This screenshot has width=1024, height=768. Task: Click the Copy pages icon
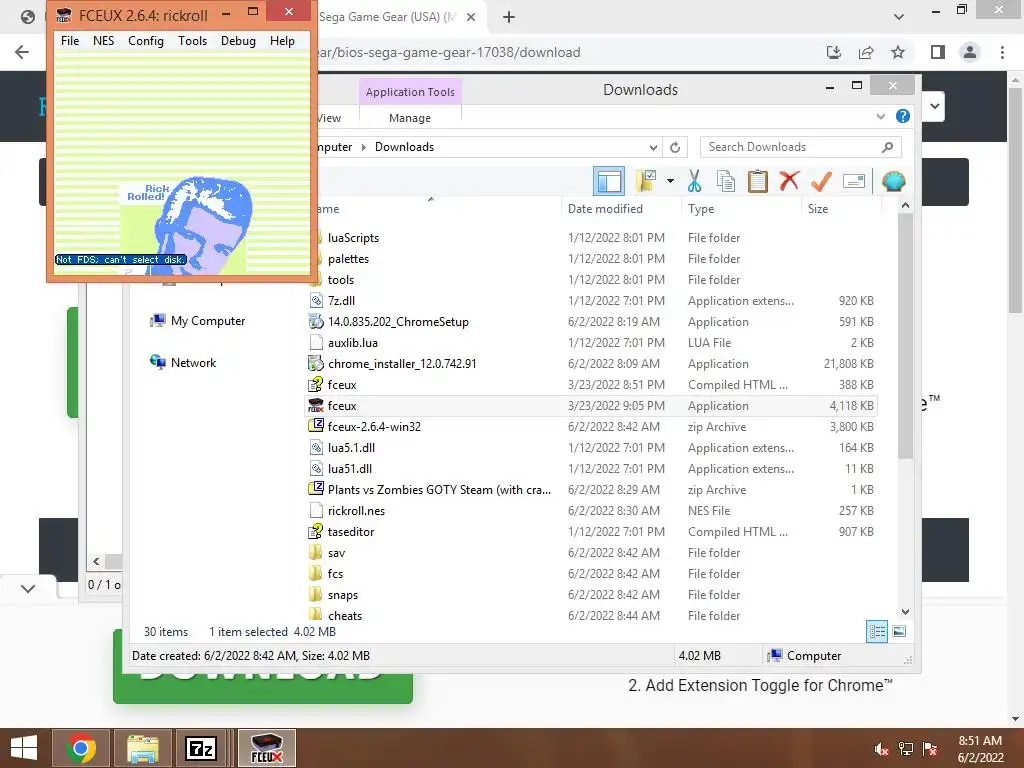[x=726, y=181]
